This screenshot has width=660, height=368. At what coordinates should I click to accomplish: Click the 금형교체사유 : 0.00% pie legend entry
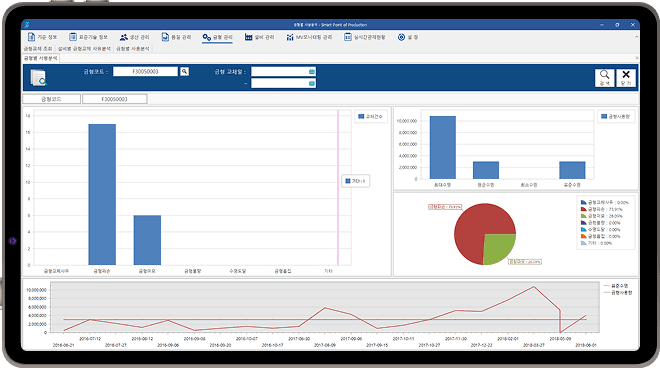(x=604, y=203)
